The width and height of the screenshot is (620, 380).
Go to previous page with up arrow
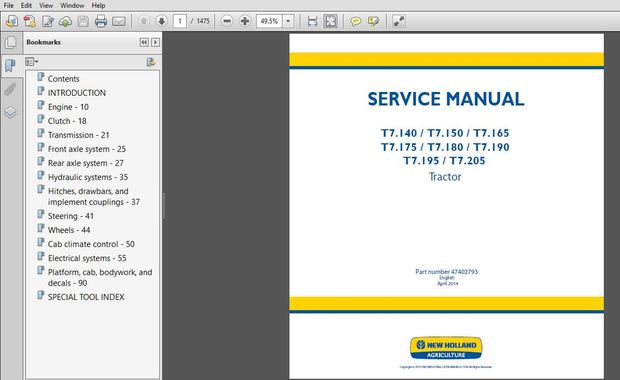click(x=144, y=21)
